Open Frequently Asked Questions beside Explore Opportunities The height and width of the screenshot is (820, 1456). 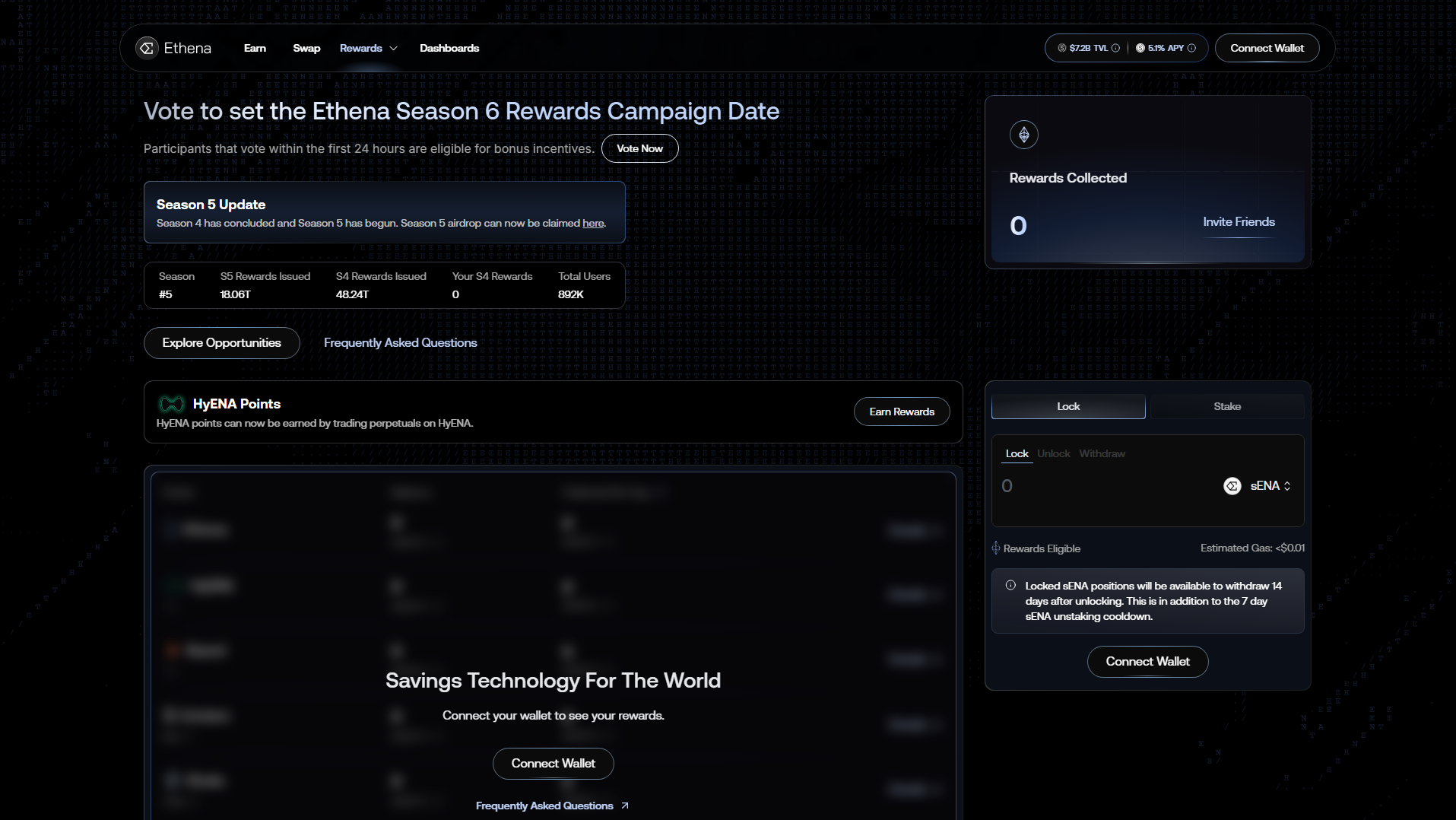401,343
